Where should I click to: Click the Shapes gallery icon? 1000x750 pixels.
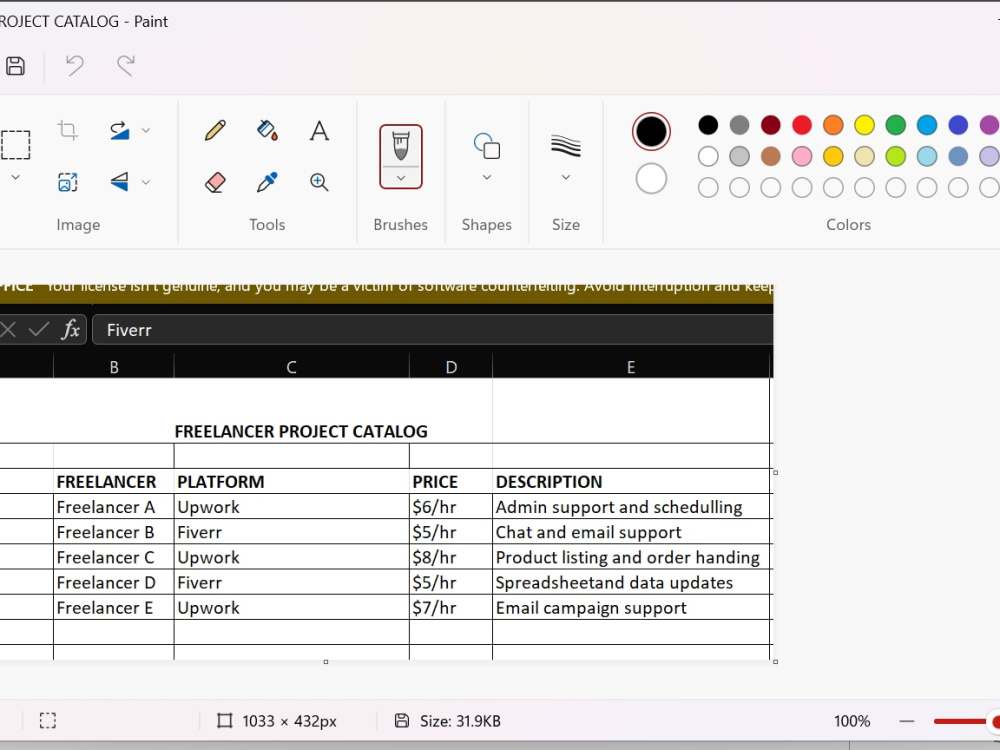[x=487, y=145]
